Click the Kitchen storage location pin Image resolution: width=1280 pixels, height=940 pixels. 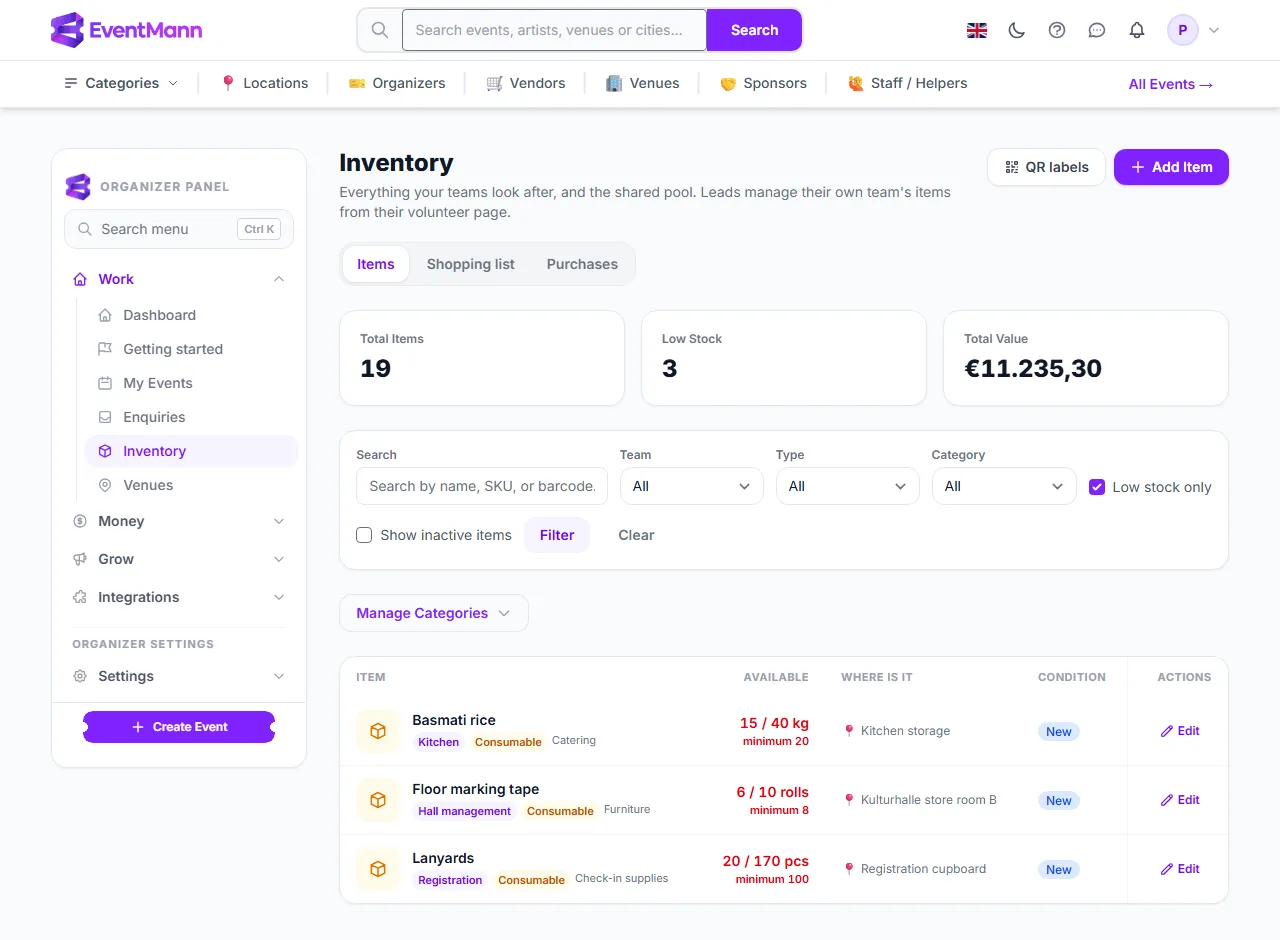[849, 731]
